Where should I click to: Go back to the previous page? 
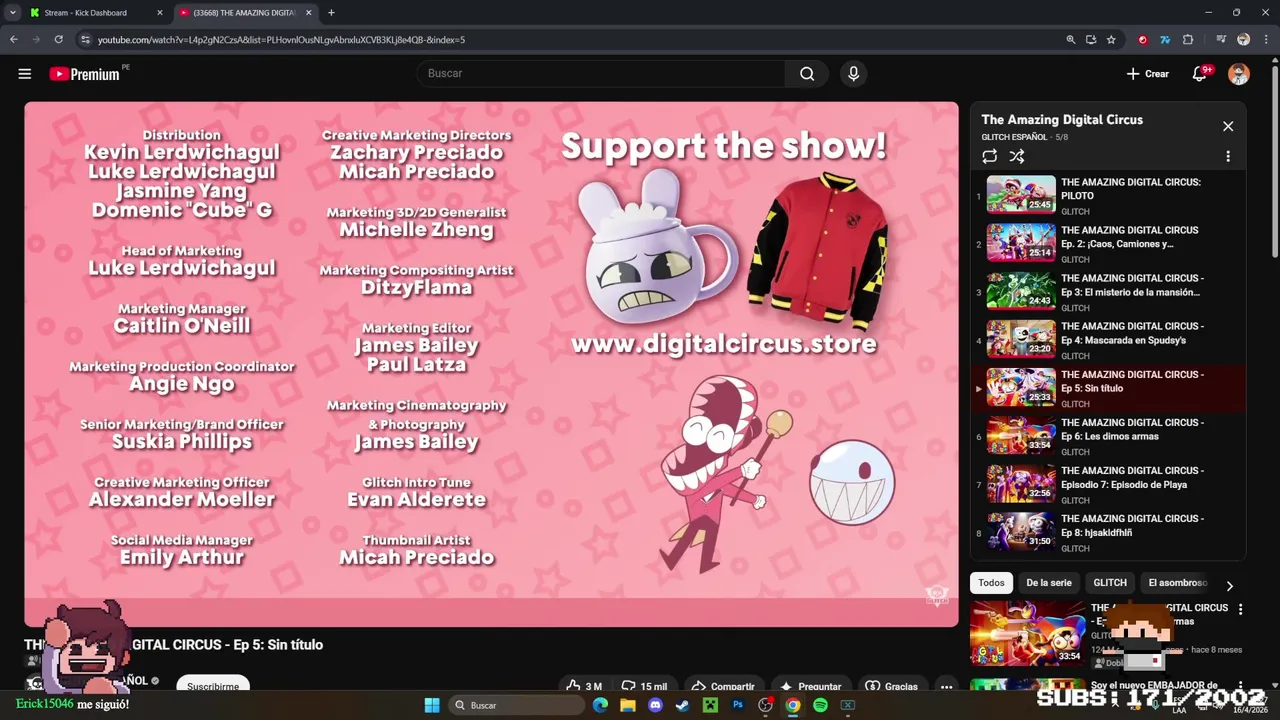coord(14,40)
